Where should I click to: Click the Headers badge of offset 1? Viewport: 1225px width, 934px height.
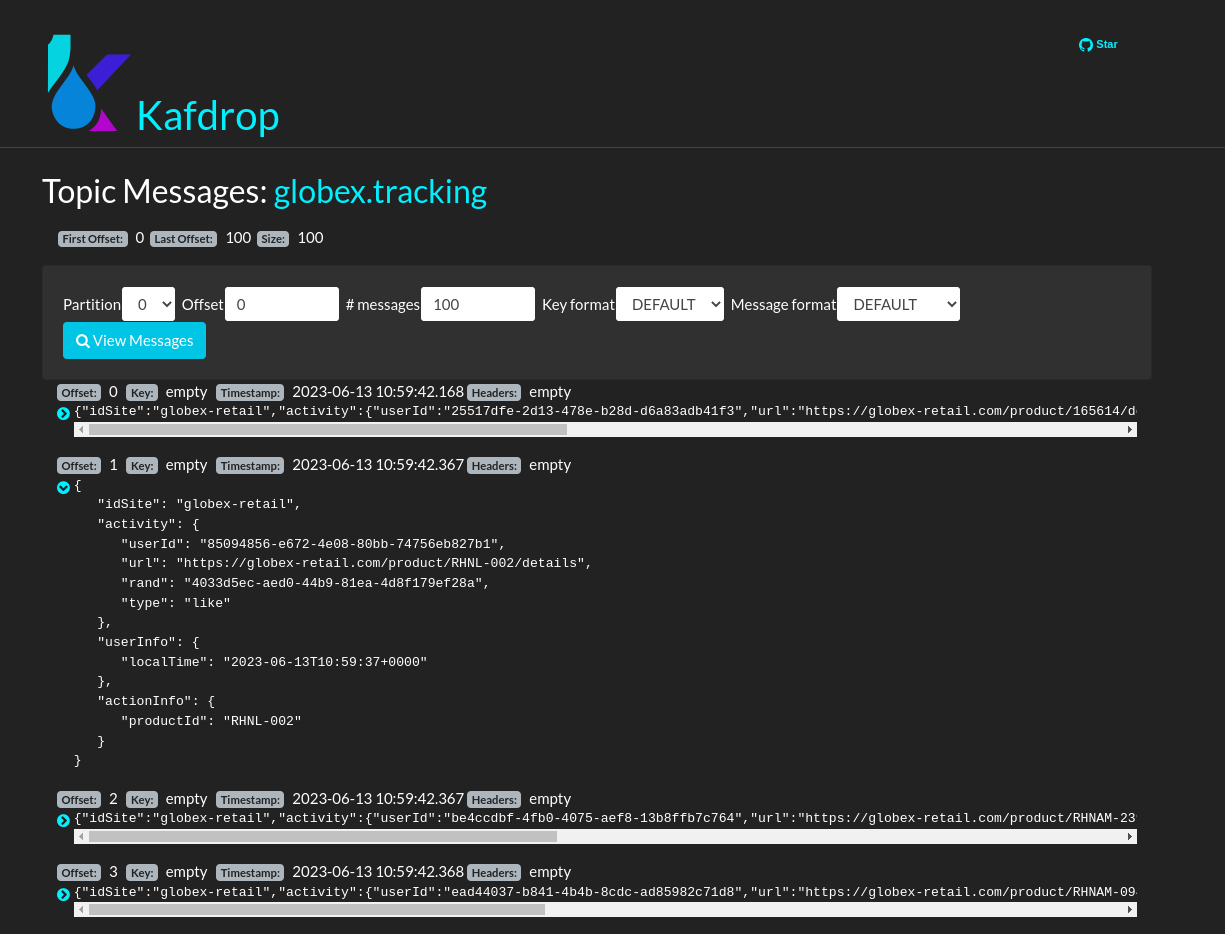tap(494, 466)
